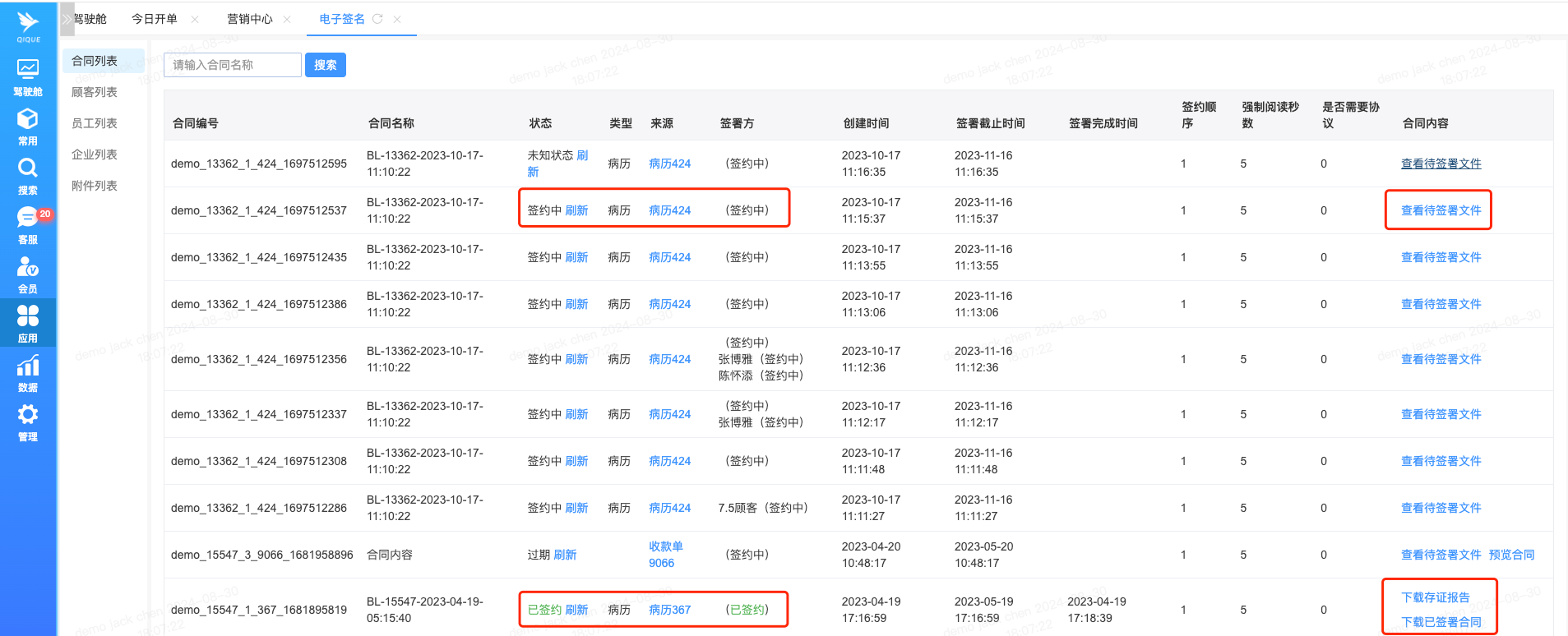Switch to the 今日开单 tab
Screen dimensions: 1568x636
click(x=155, y=19)
